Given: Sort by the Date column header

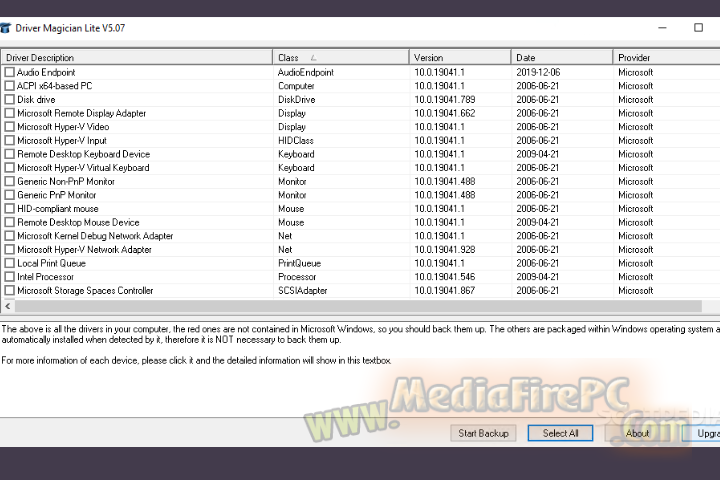Looking at the screenshot, I should (562, 57).
